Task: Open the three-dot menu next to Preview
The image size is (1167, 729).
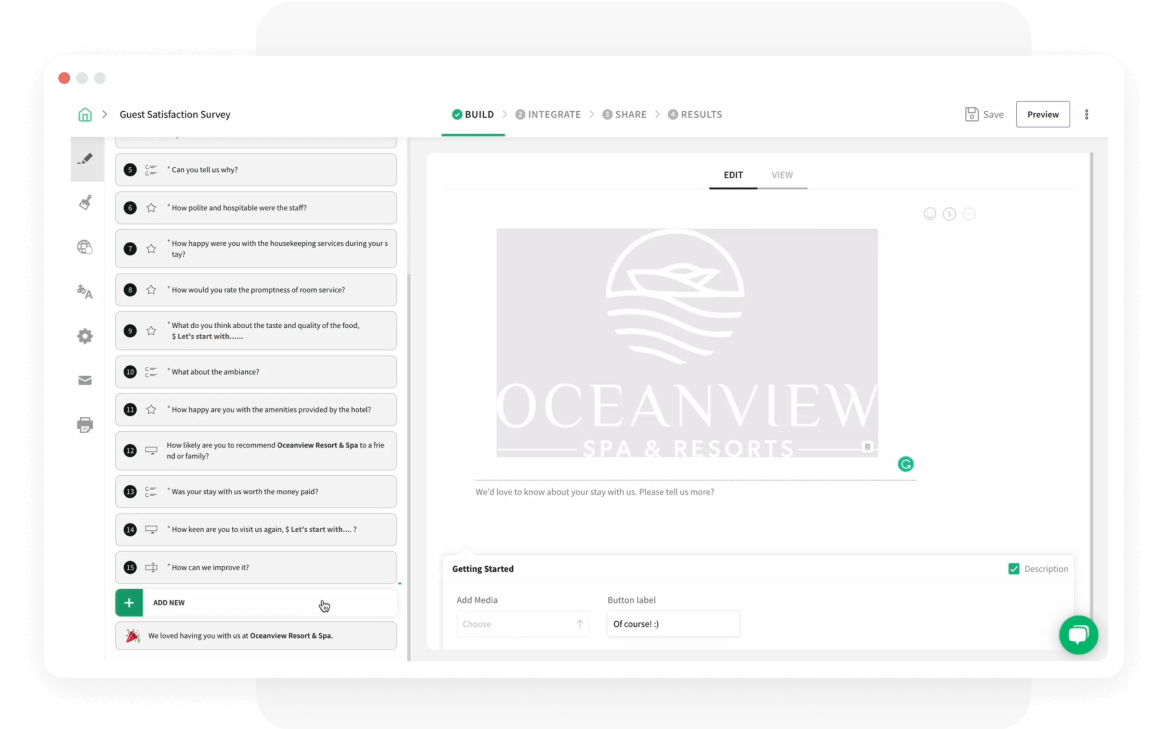Action: tap(1087, 114)
